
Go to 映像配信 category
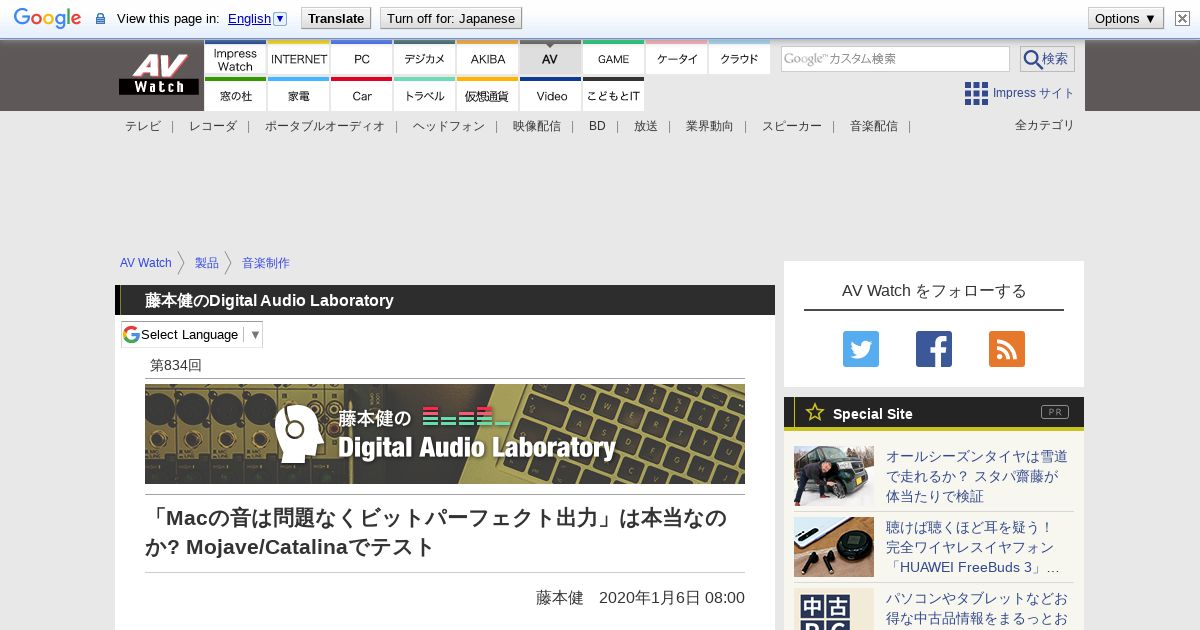[536, 126]
